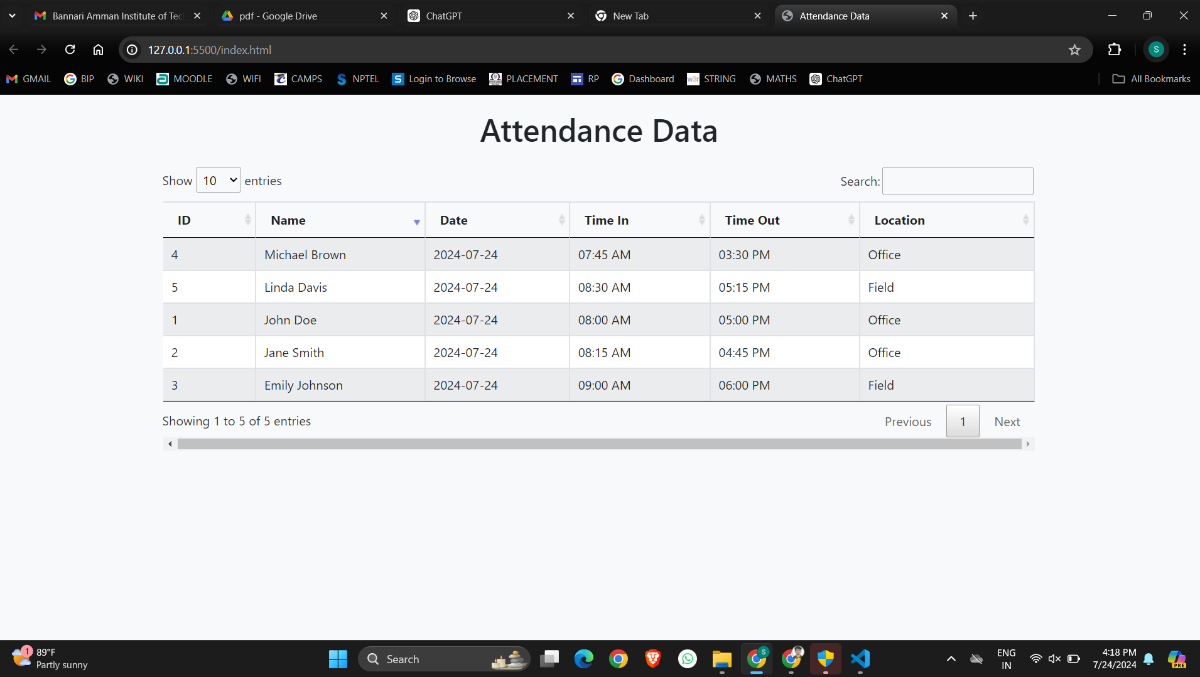Launch Visual Studio Code from taskbar
The height and width of the screenshot is (677, 1200).
859,658
